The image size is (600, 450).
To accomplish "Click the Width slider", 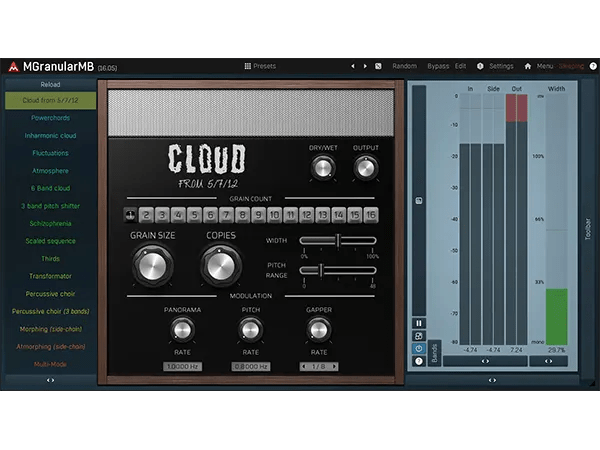I will coord(338,241).
